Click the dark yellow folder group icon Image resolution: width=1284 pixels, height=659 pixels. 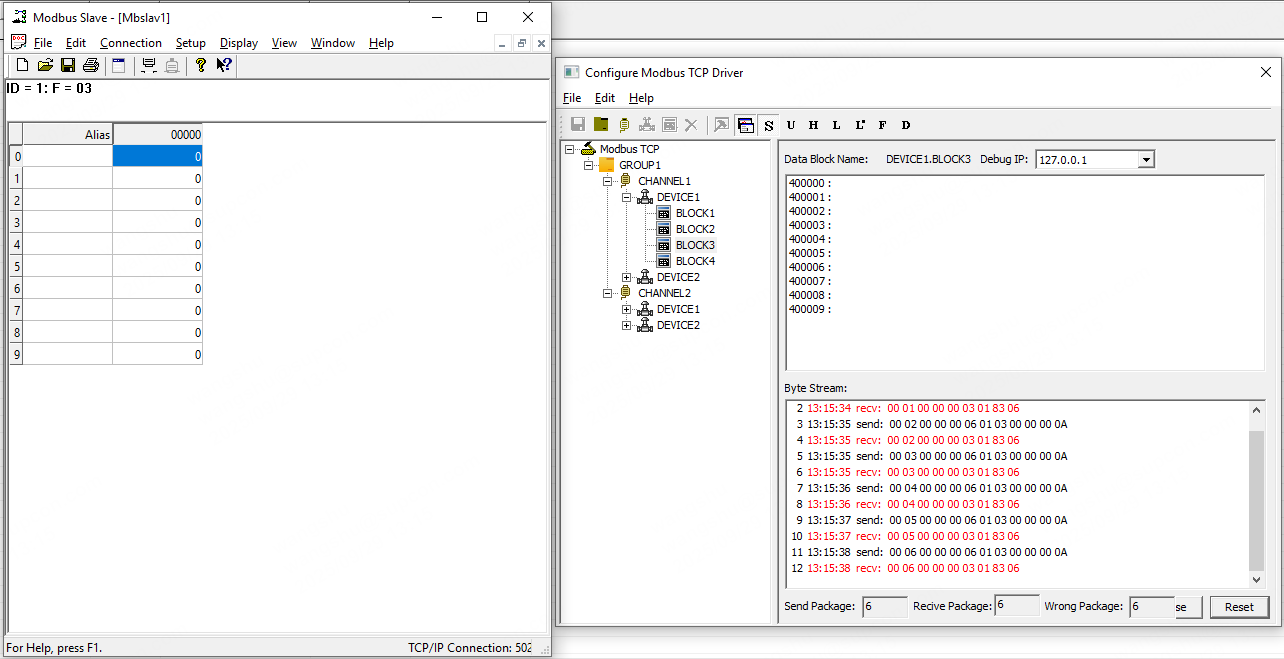coord(601,125)
